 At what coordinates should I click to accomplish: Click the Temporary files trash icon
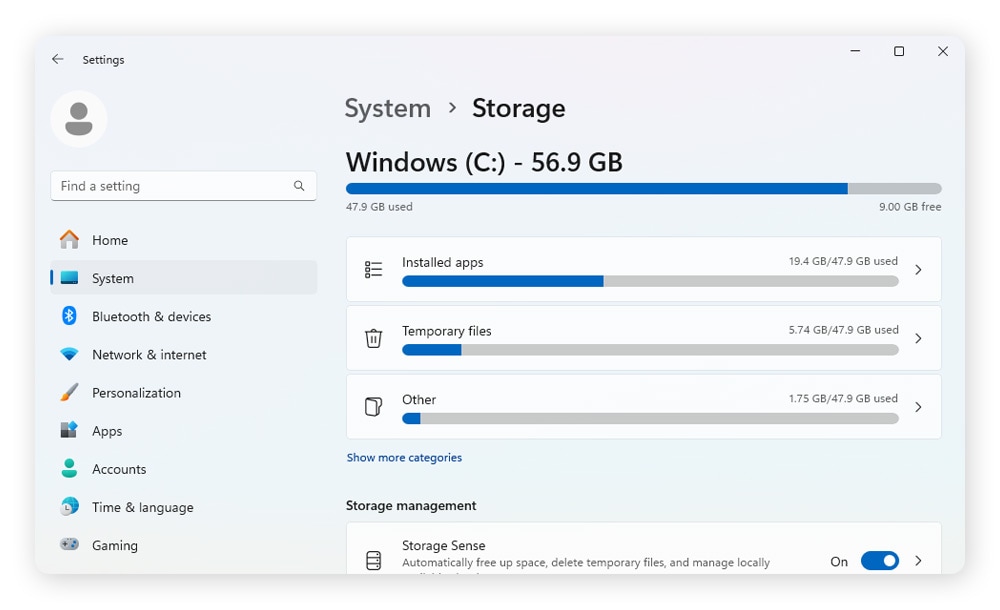coord(373,340)
